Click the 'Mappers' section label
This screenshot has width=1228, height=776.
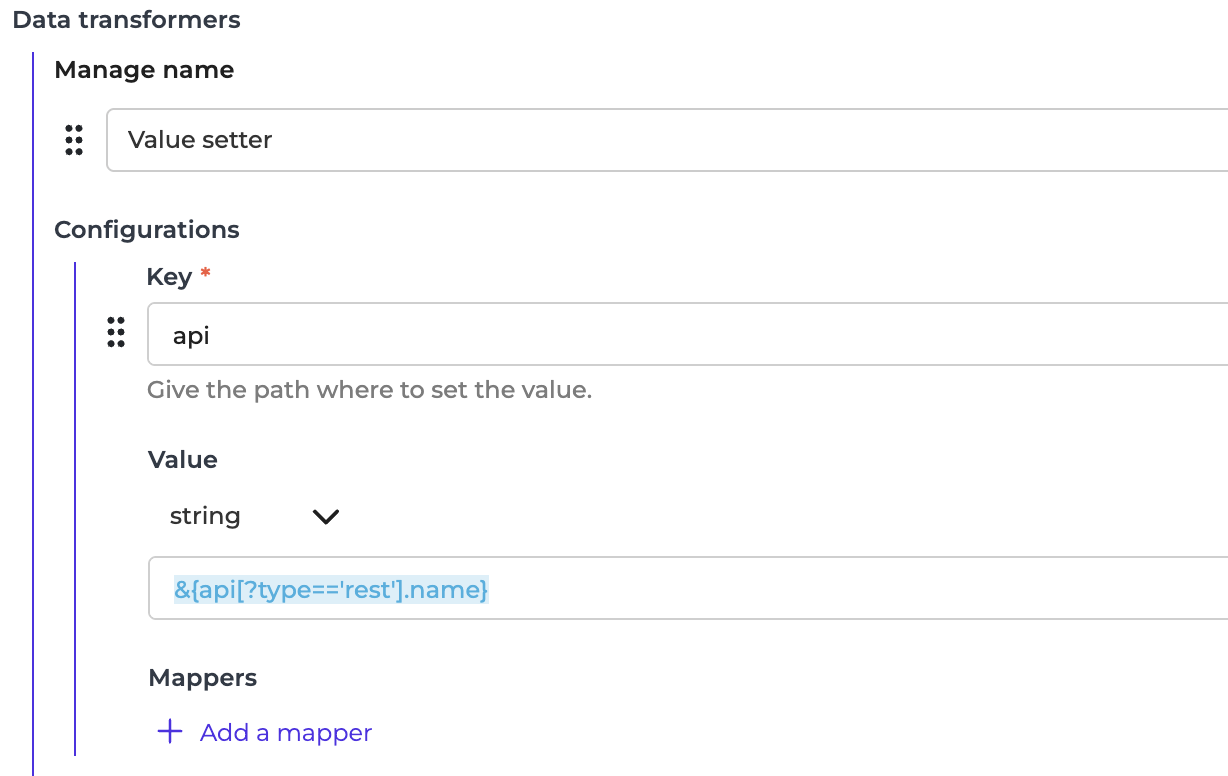click(x=203, y=678)
